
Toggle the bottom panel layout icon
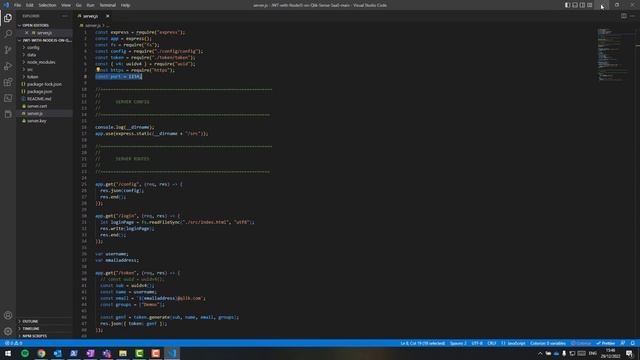[575, 5]
